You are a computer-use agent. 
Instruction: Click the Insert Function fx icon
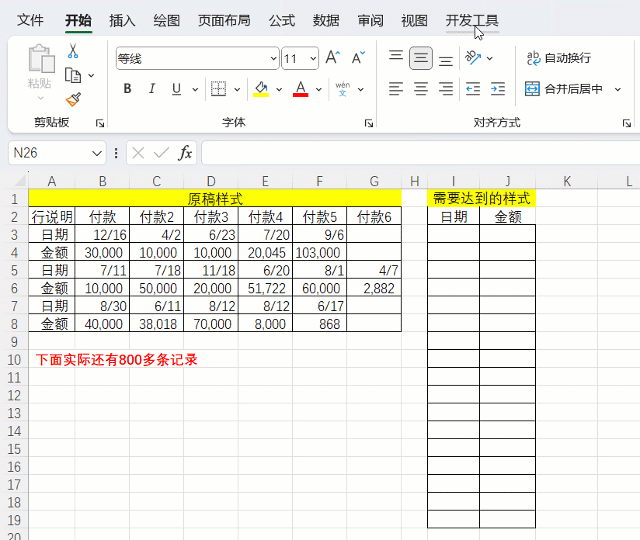(x=185, y=153)
